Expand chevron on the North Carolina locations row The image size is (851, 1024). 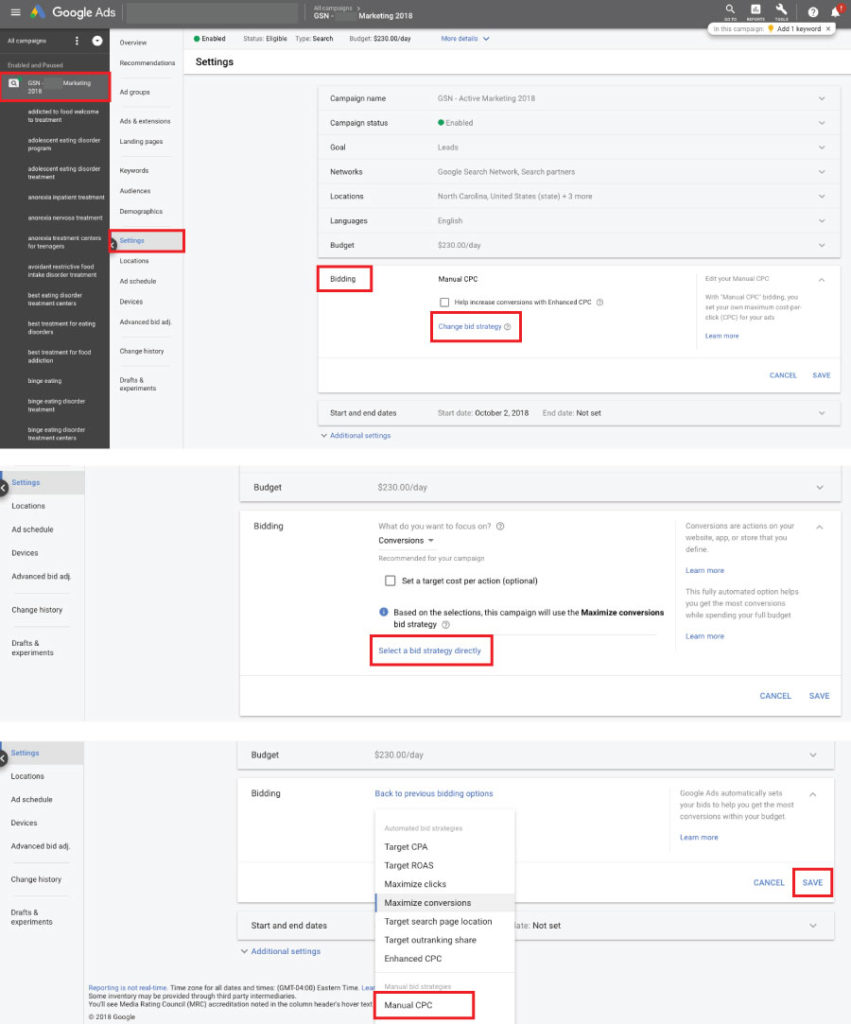tap(822, 197)
